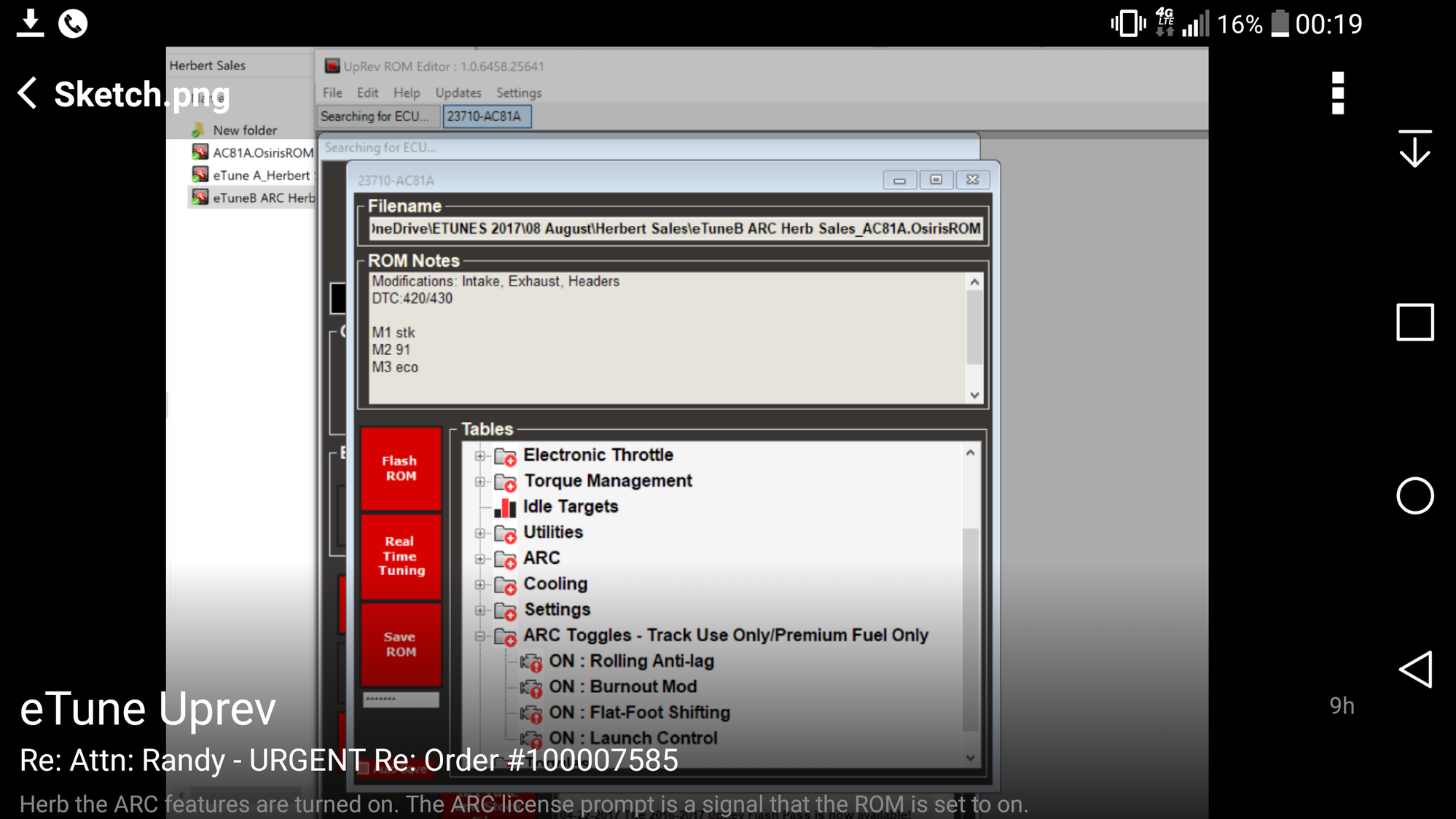Image resolution: width=1456 pixels, height=819 pixels.
Task: Click the Flash ROM button
Action: [x=401, y=469]
